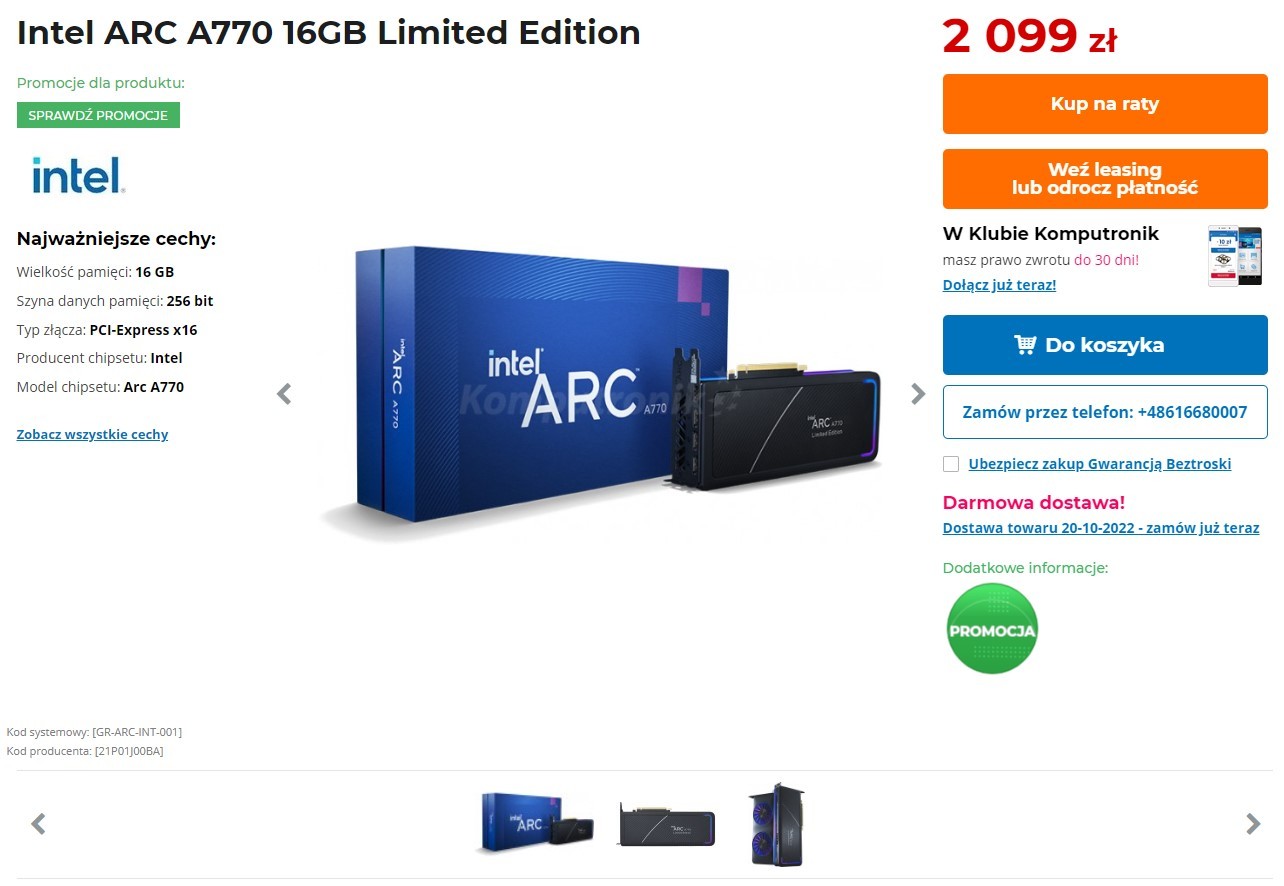Click the Kup na raty button
1284x886 pixels.
[x=1104, y=104]
